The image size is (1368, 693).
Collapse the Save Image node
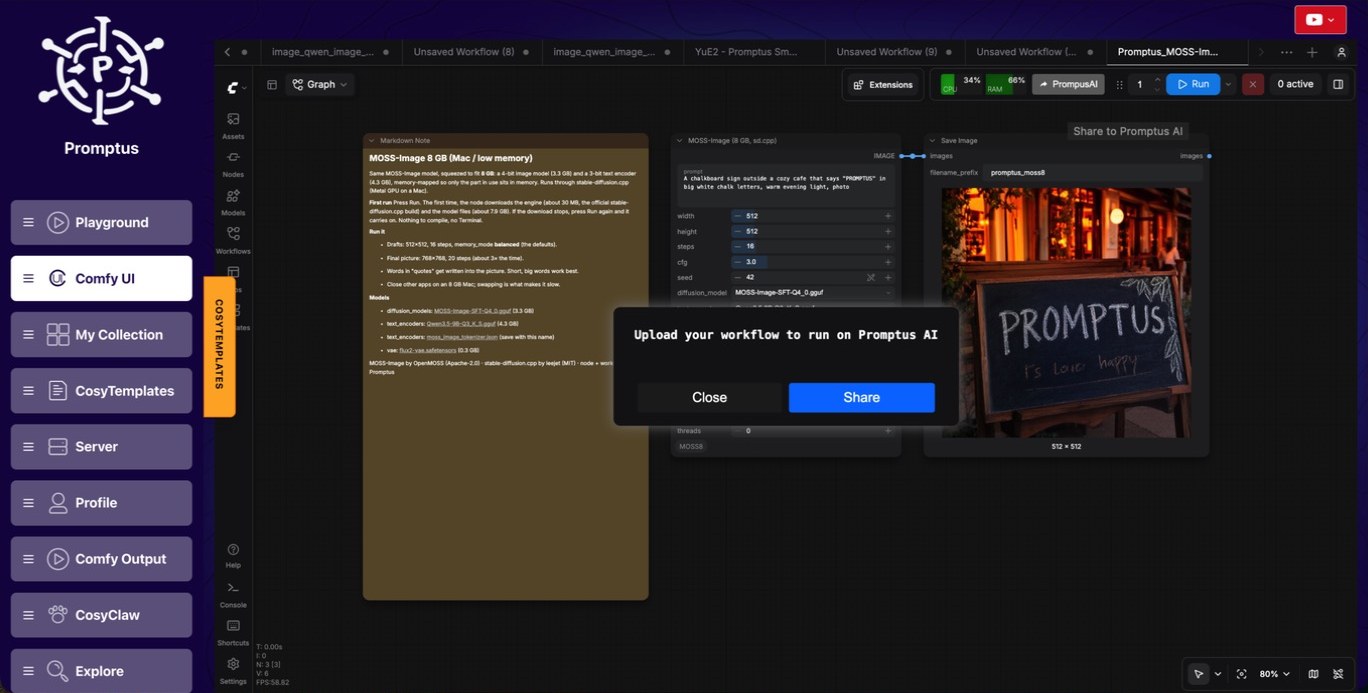point(932,141)
